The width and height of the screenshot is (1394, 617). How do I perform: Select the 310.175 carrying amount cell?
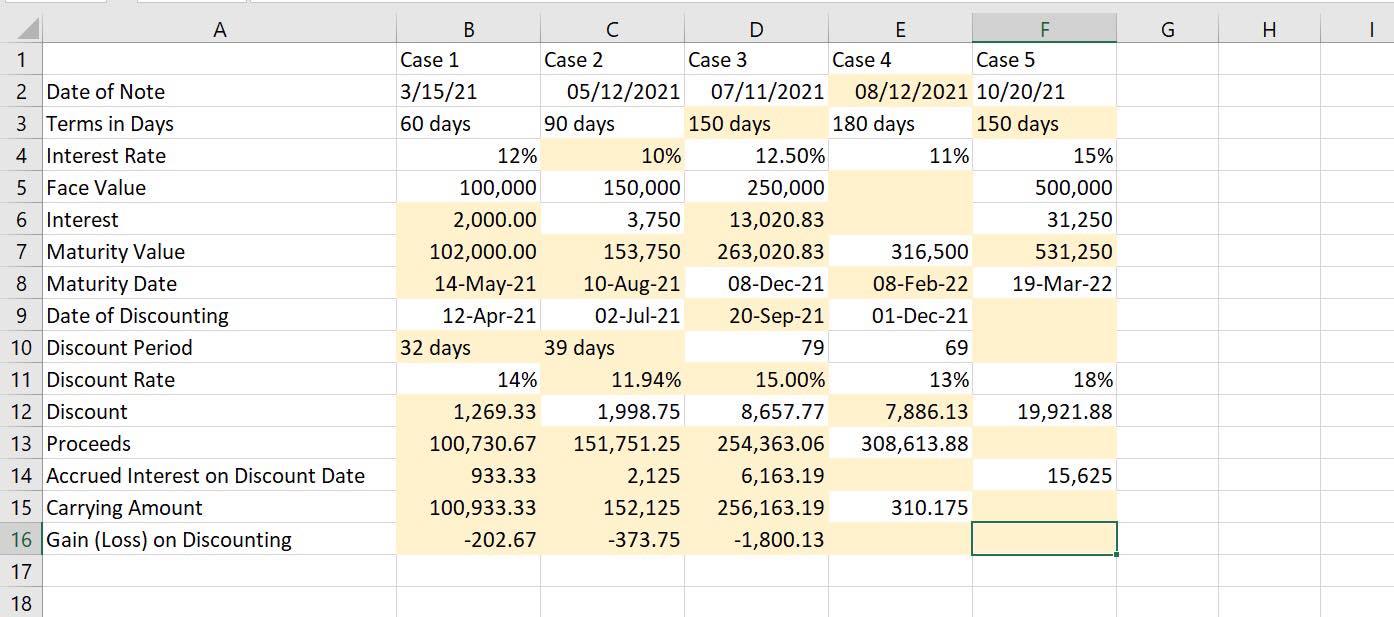coord(900,507)
